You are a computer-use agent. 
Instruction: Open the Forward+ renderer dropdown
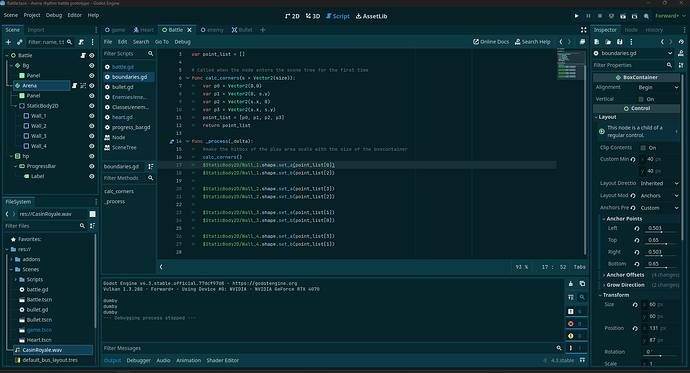[670, 16]
